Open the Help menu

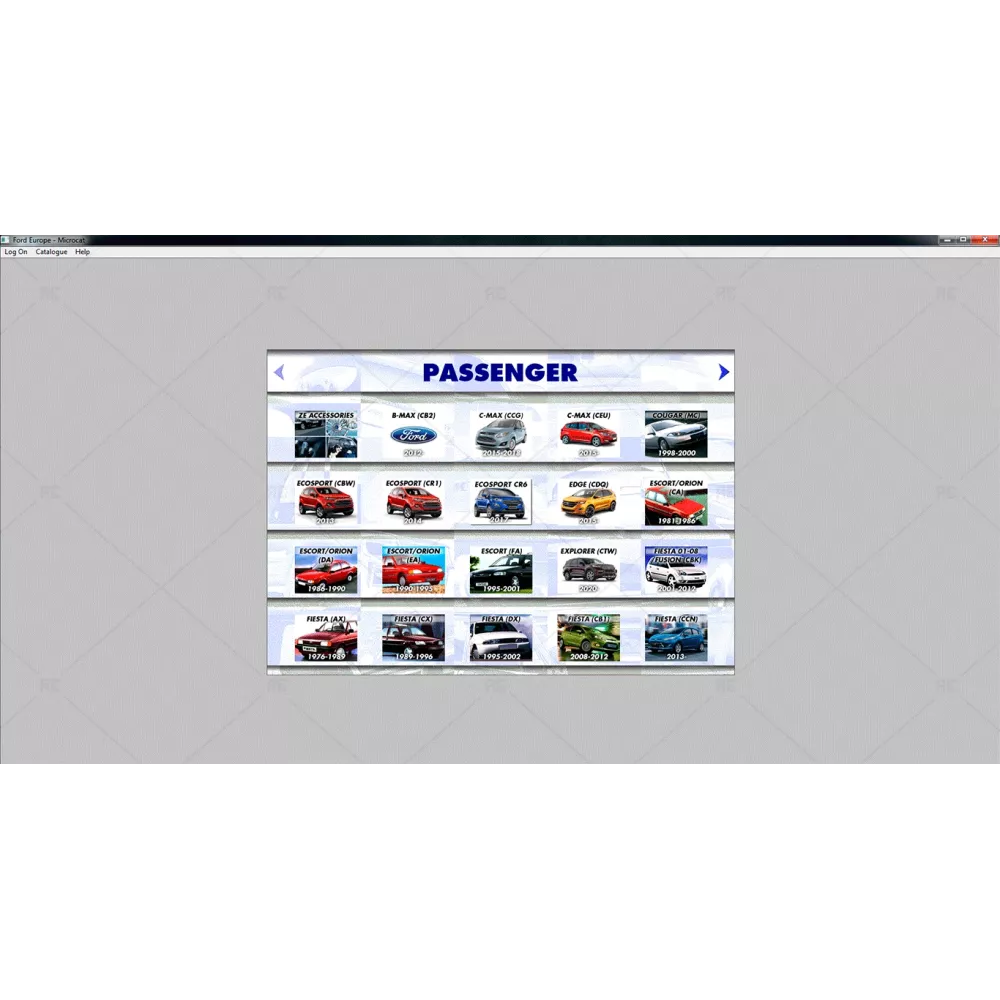tap(83, 252)
